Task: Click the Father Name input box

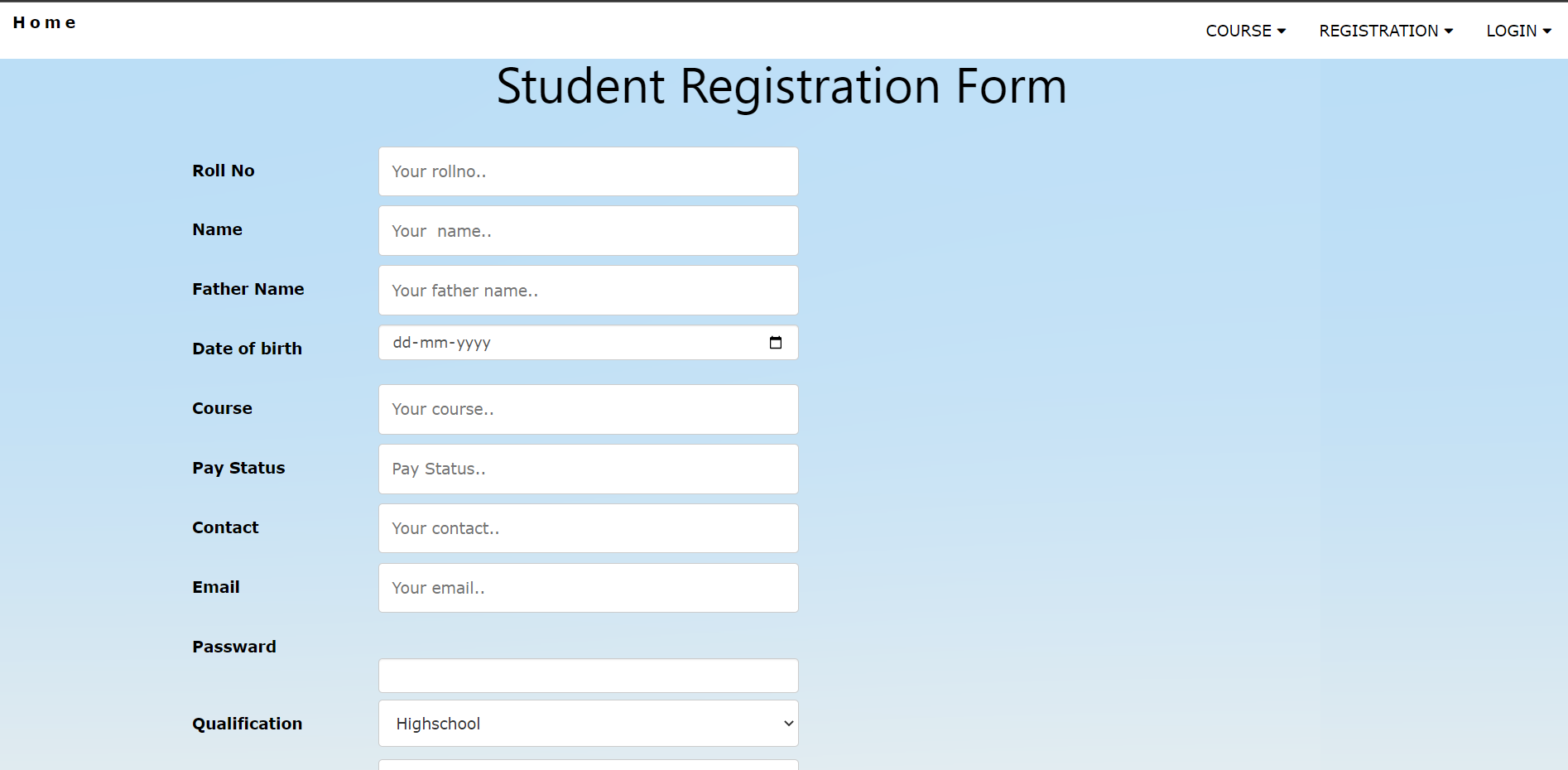Action: [588, 291]
